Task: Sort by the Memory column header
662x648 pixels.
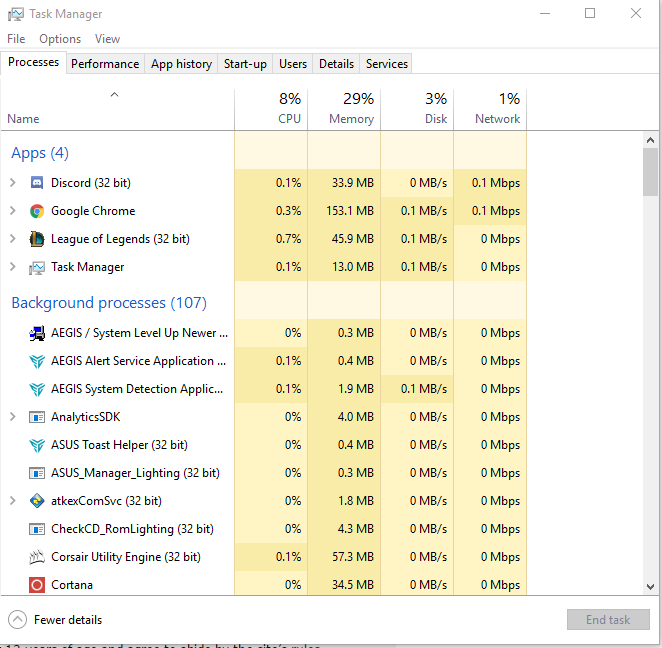Action: (344, 109)
